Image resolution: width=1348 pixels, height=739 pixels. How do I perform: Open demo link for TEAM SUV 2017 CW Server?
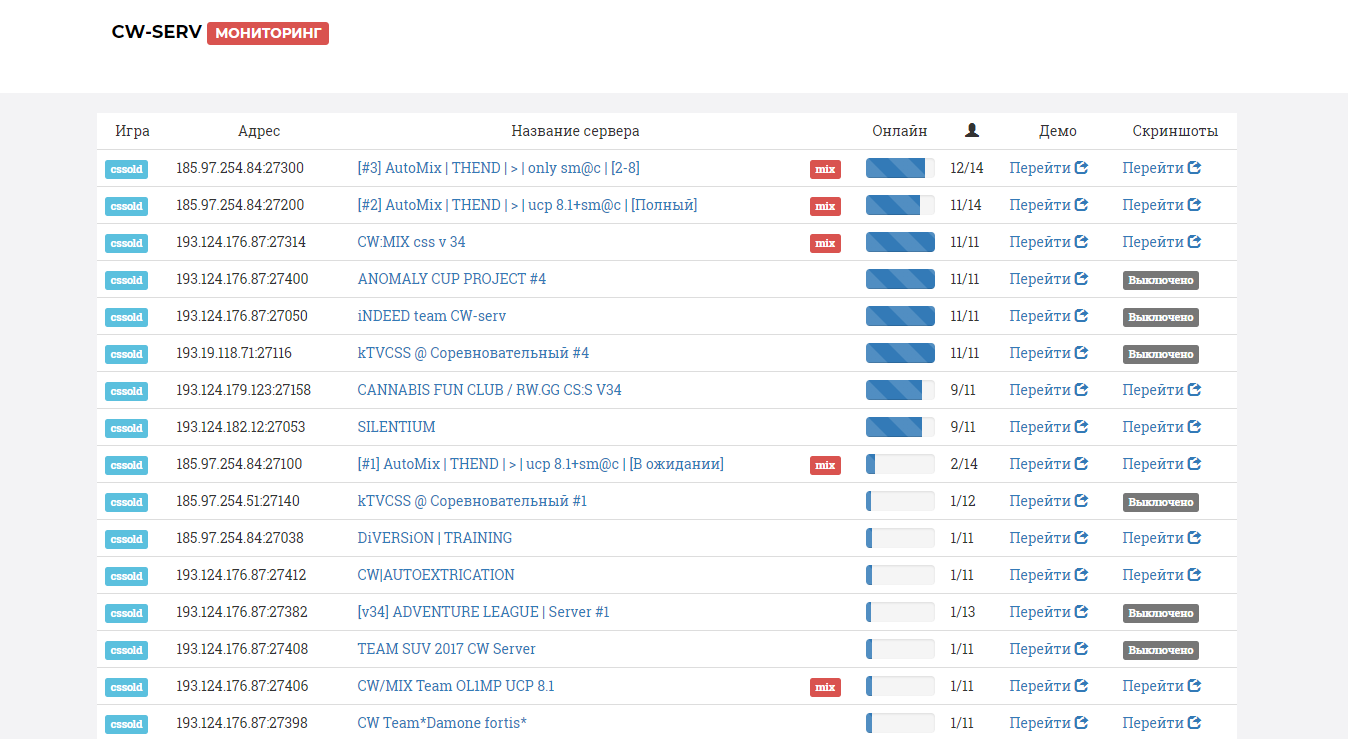click(1048, 649)
